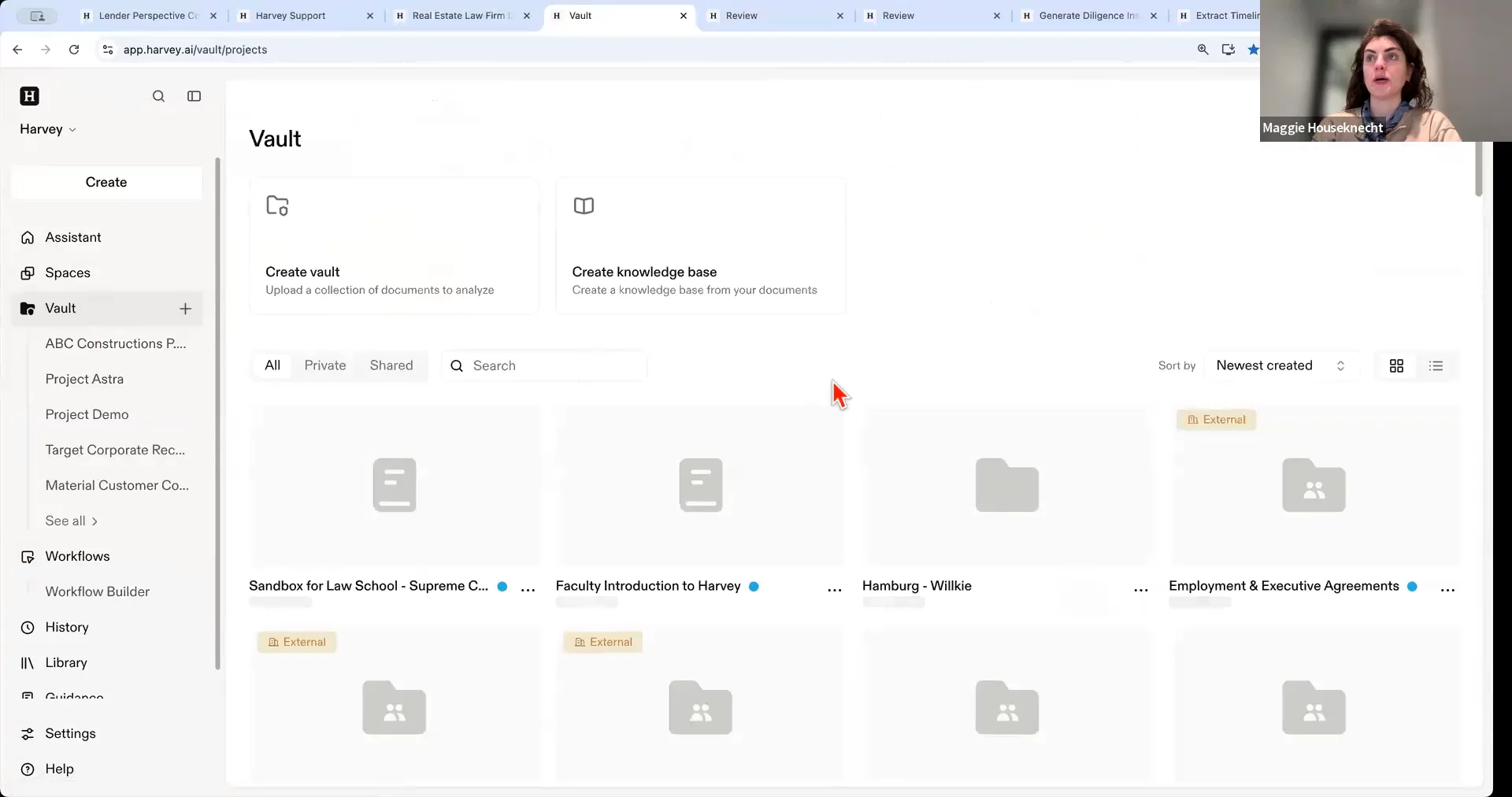
Task: Click the search magnifier icon in sidebar
Action: (158, 96)
